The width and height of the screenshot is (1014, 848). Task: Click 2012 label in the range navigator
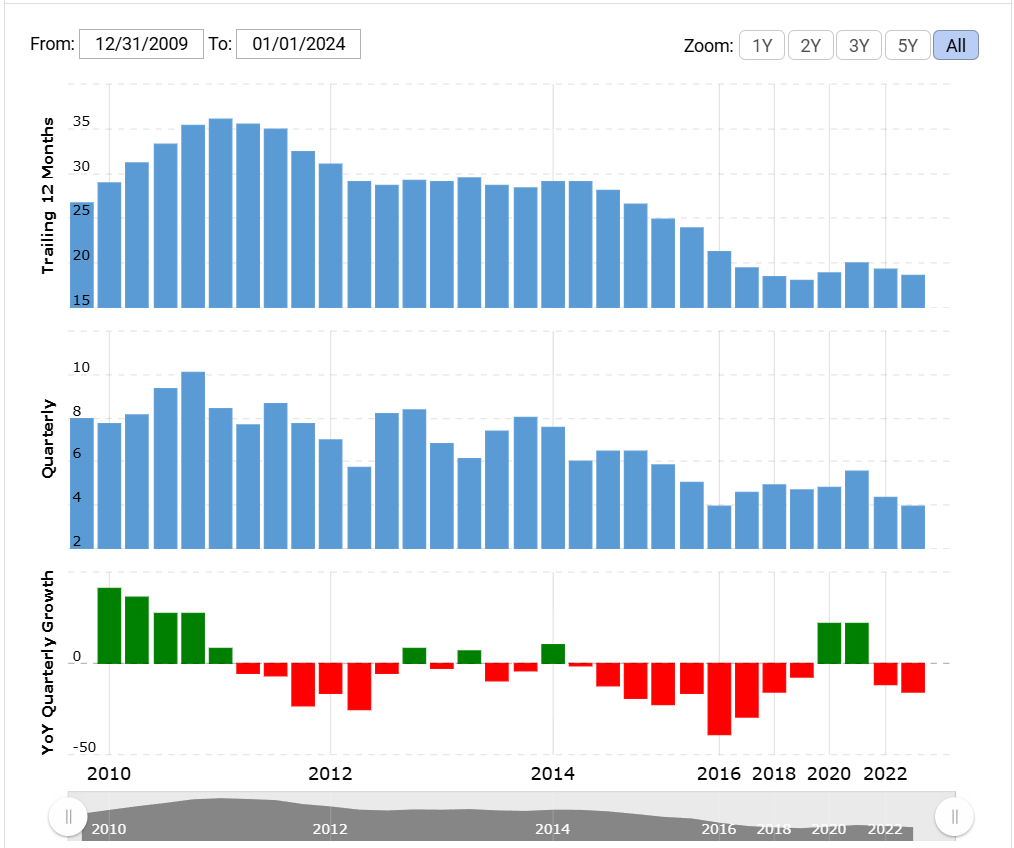[x=330, y=829]
